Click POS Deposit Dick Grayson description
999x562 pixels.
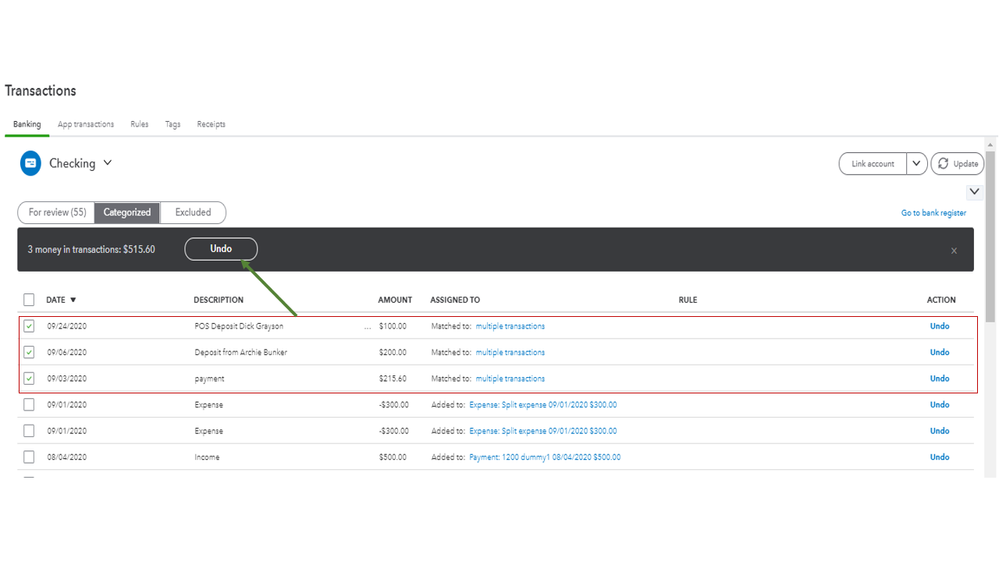click(x=239, y=326)
